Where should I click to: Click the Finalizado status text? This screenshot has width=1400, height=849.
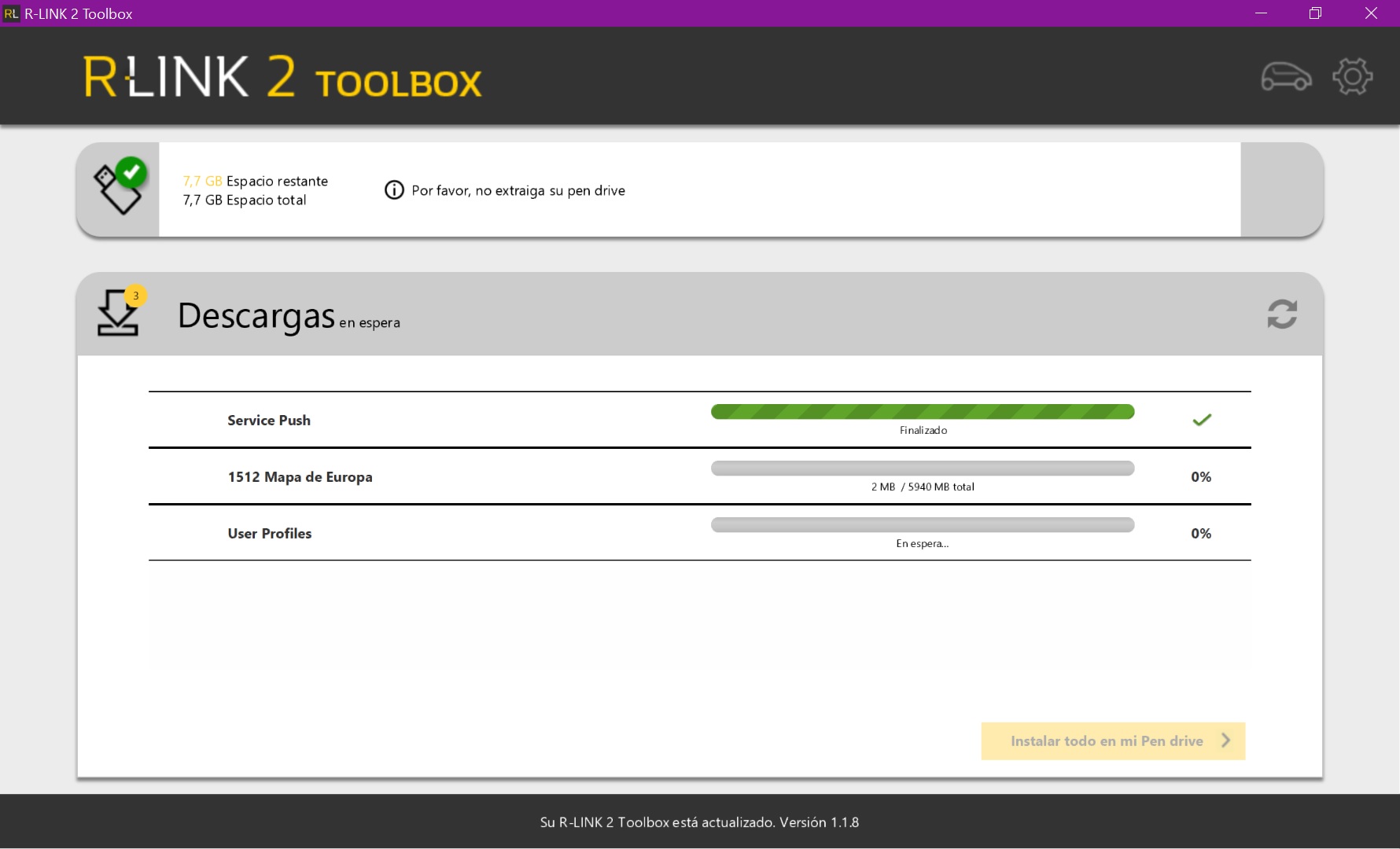tap(923, 430)
